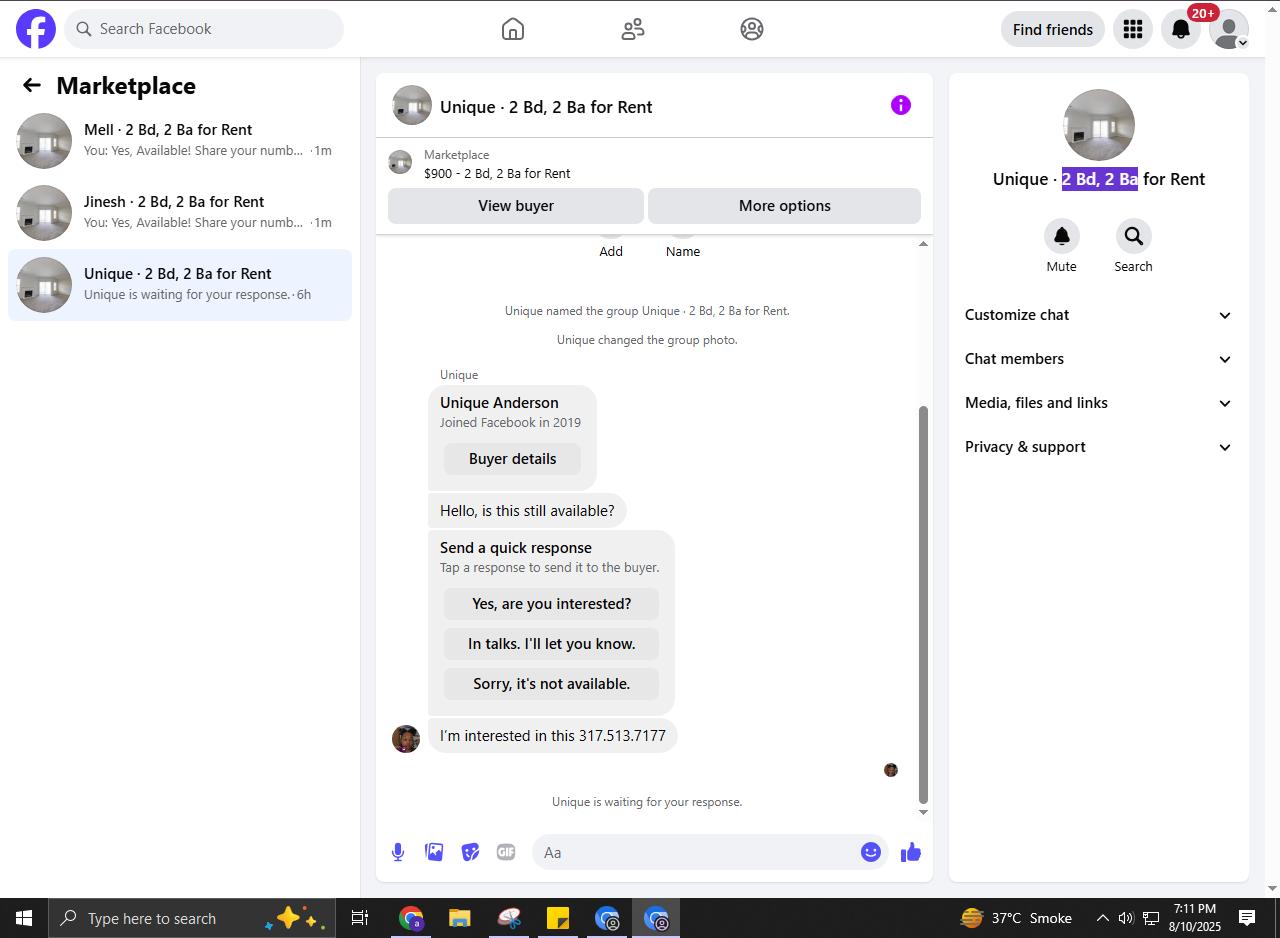This screenshot has height=938, width=1280.
Task: Send a thumbs up like
Action: pos(910,852)
